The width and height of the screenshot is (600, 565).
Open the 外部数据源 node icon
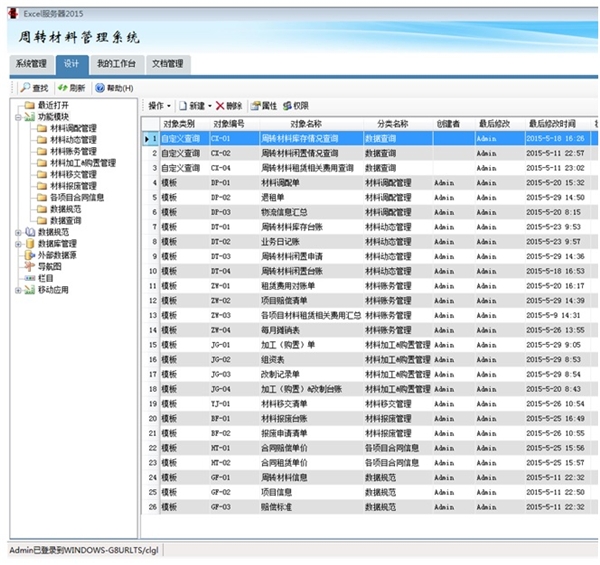(x=30, y=255)
